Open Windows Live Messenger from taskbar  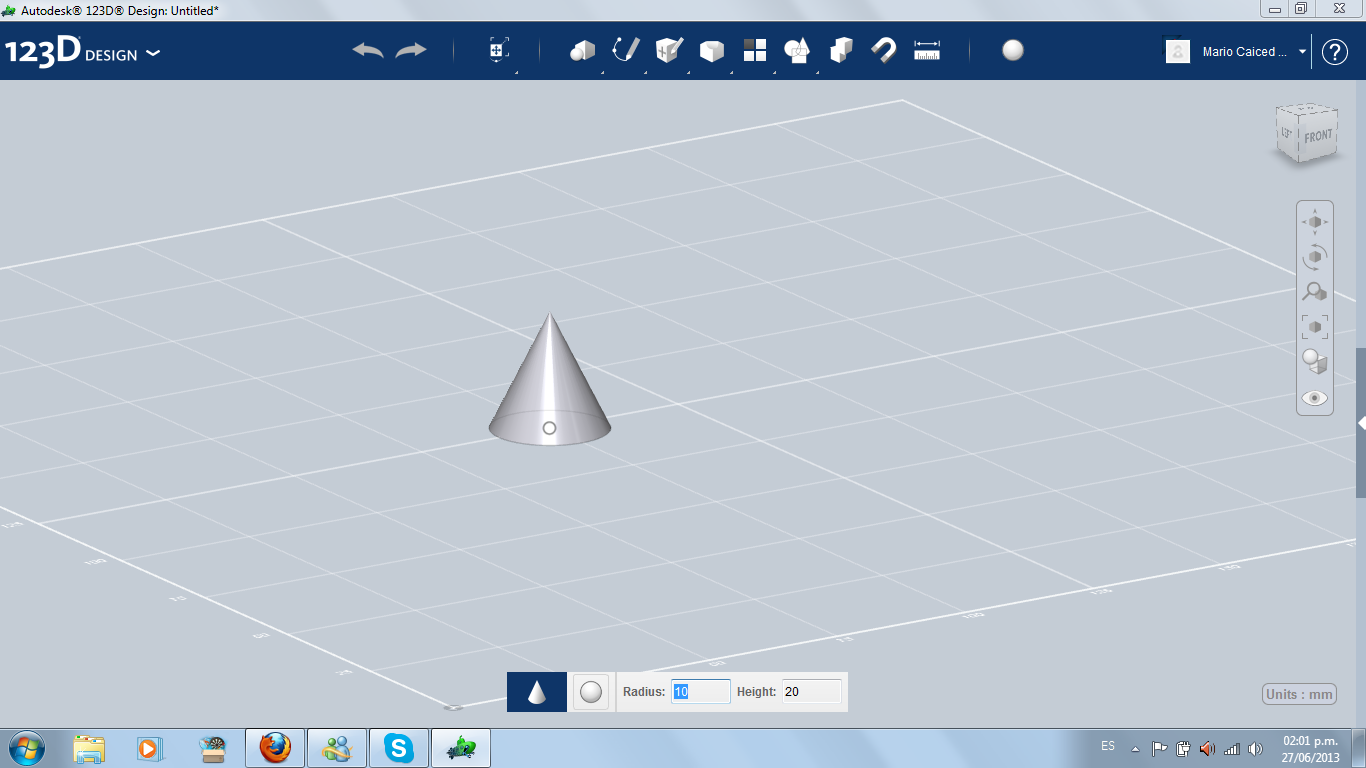click(x=336, y=748)
